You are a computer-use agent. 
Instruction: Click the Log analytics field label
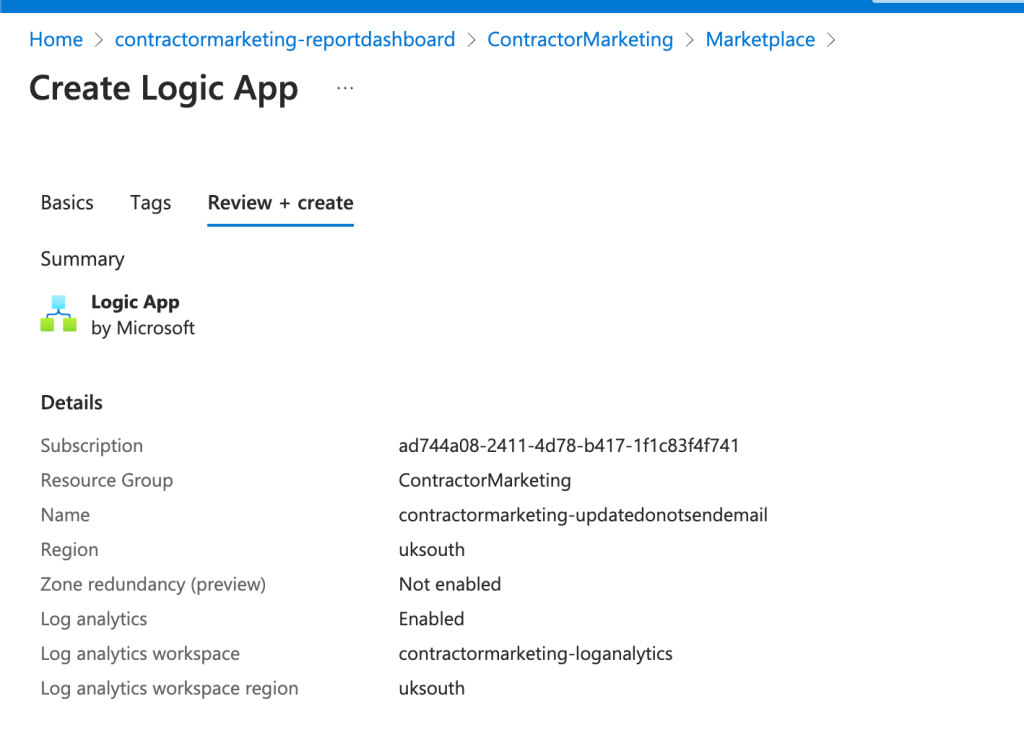click(94, 619)
